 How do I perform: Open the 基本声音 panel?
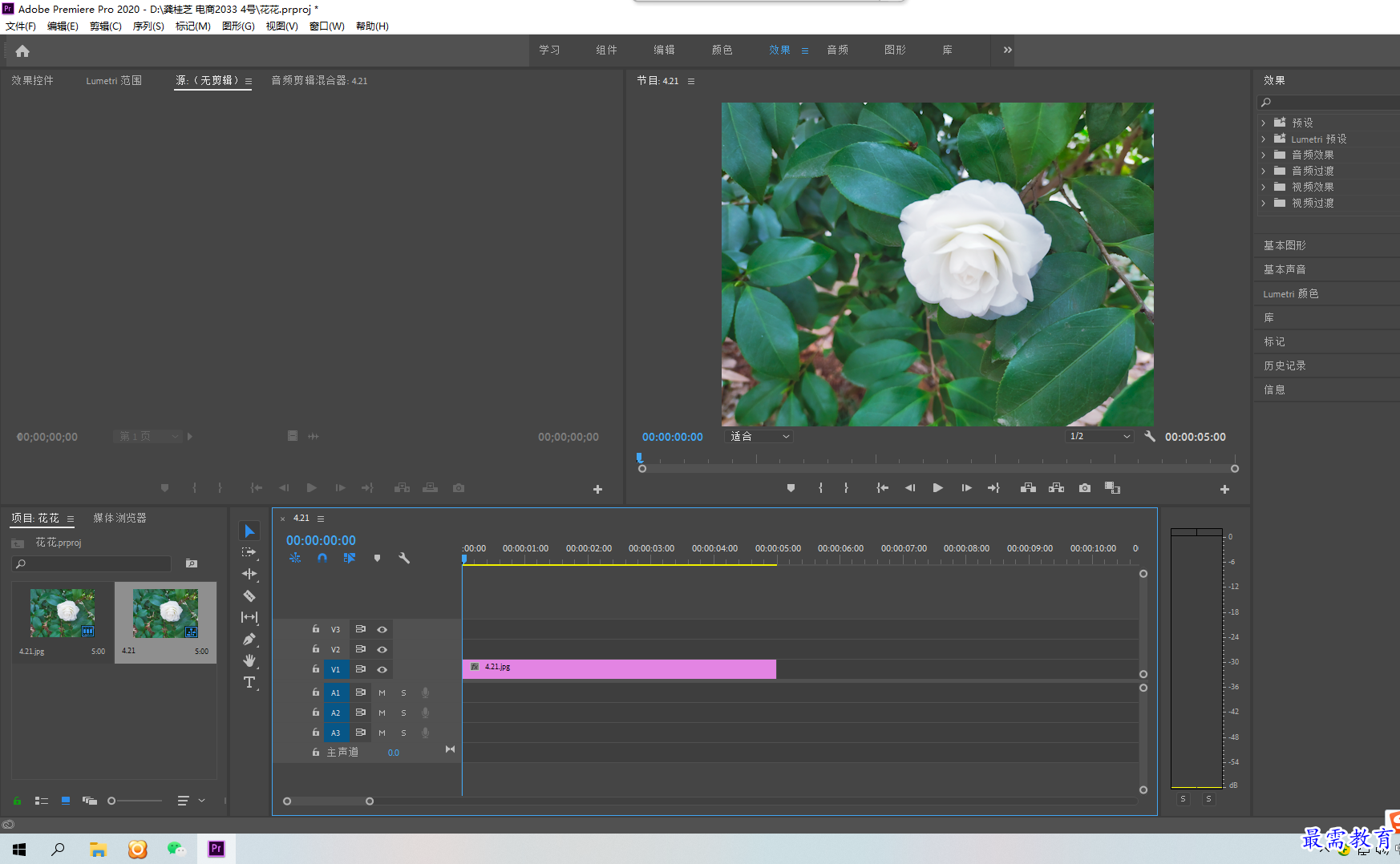[x=1285, y=269]
